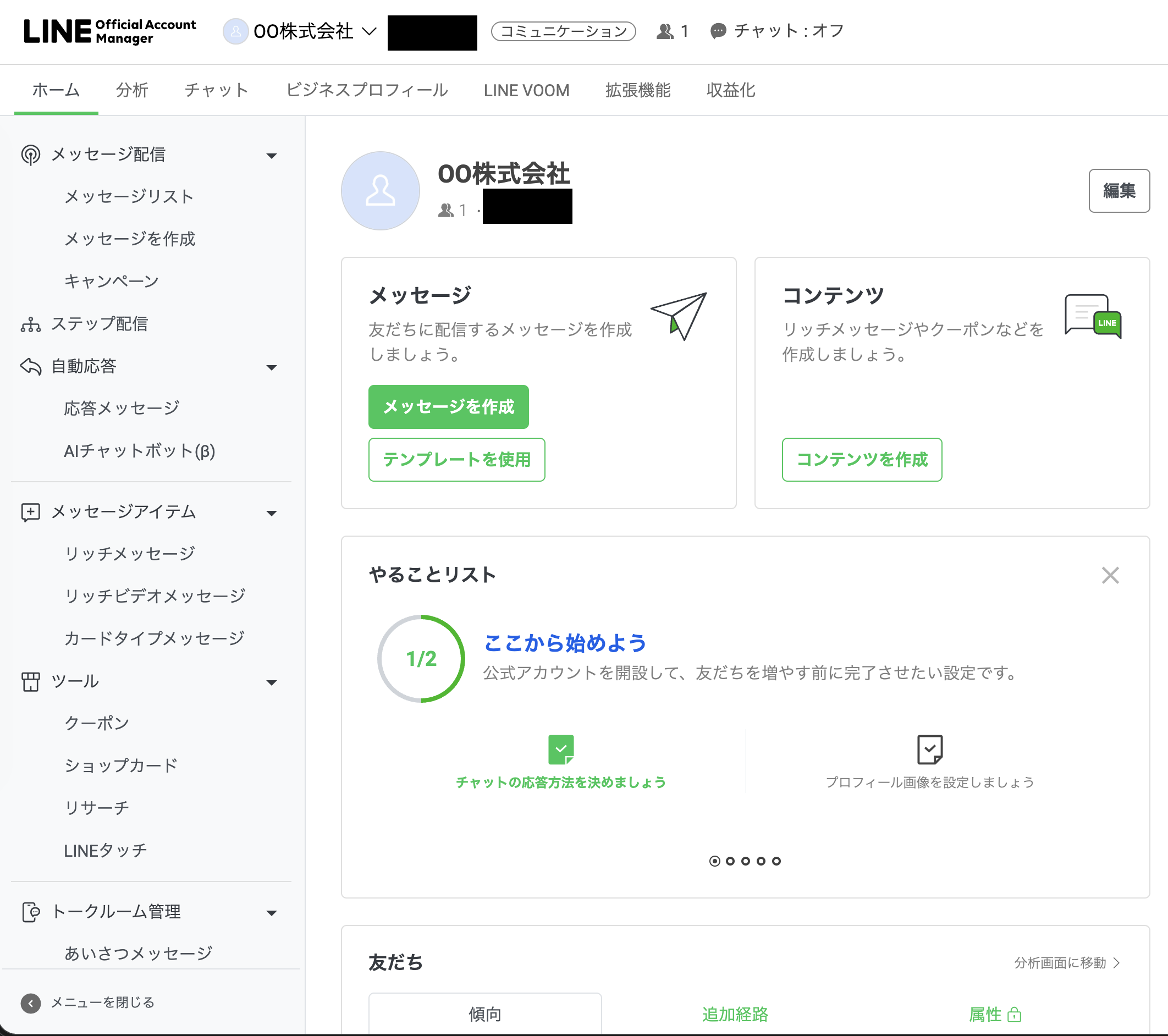Click the paper airplane icon in メッセージ card
The height and width of the screenshot is (1036, 1168).
[x=680, y=316]
